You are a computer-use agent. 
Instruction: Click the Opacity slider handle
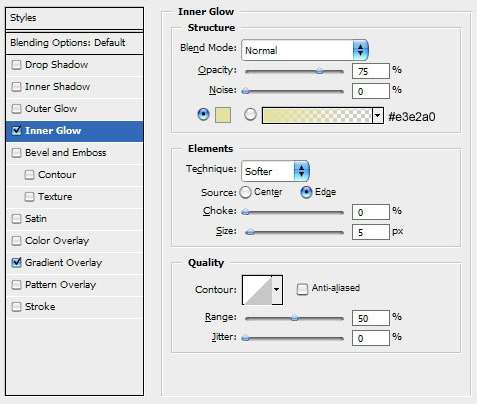(x=320, y=71)
